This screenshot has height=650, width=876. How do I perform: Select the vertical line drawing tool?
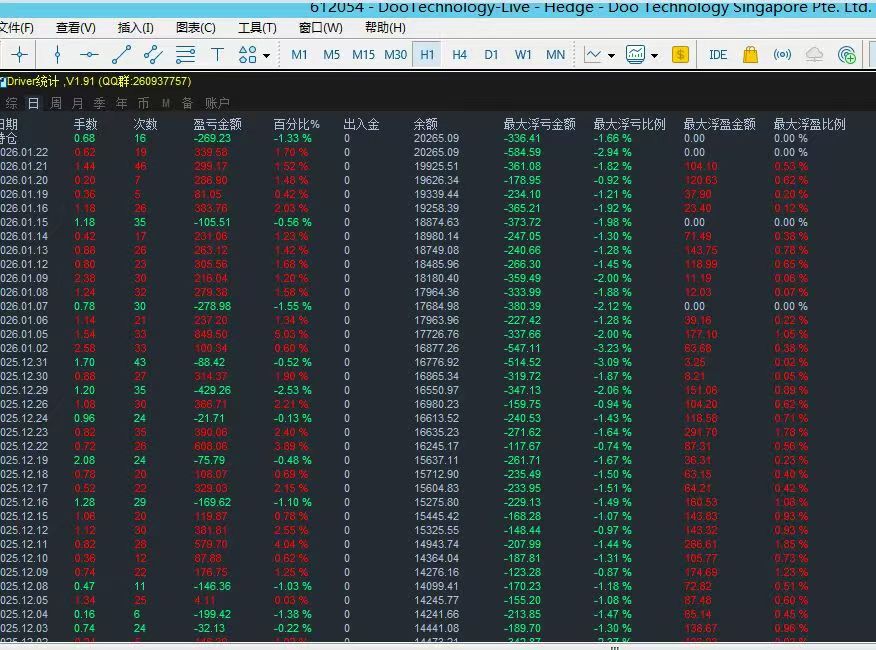click(x=58, y=55)
